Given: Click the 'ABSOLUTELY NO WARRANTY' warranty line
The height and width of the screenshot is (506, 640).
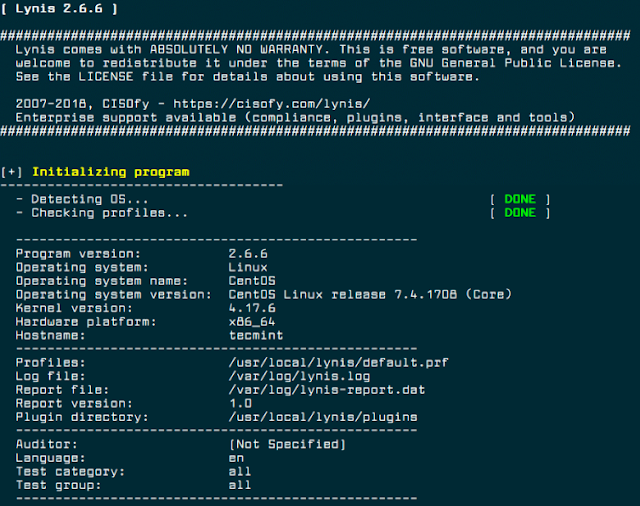Looking at the screenshot, I should coord(311,50).
